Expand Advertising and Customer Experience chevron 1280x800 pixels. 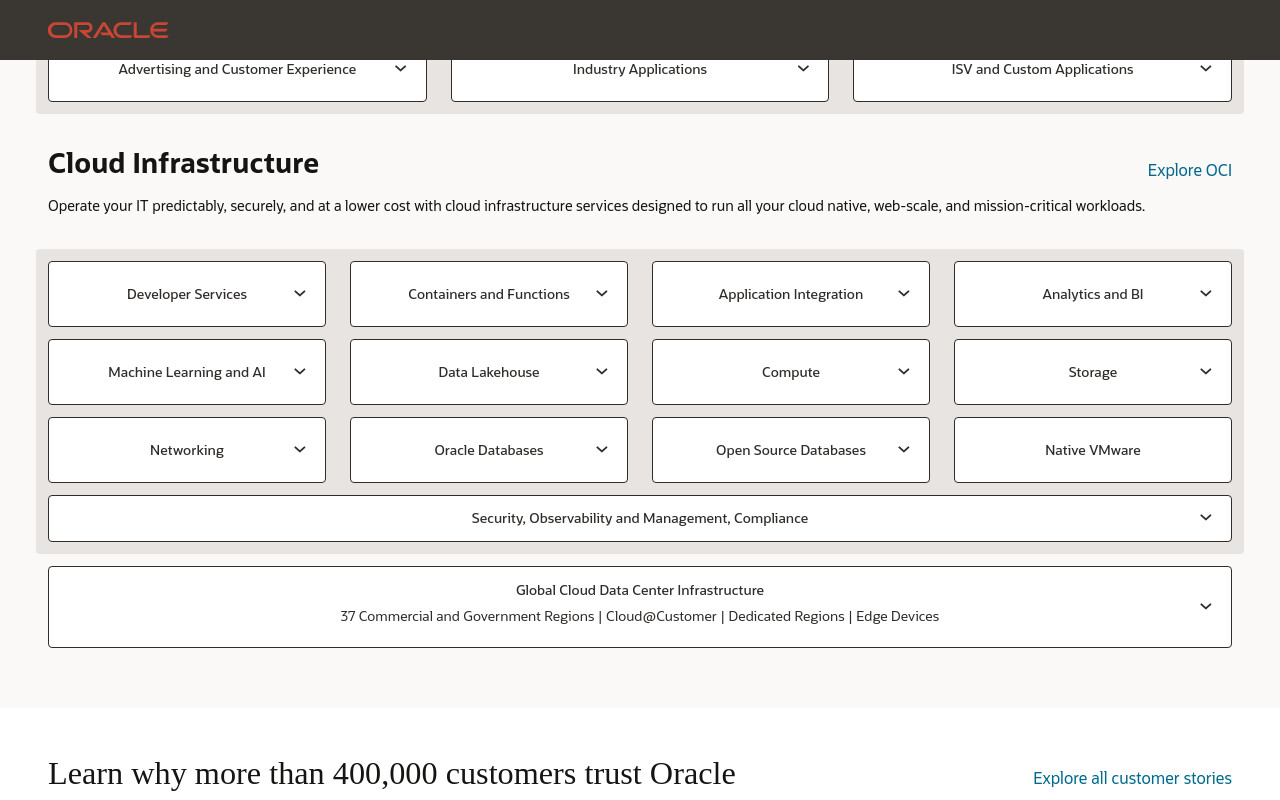[x=400, y=69]
